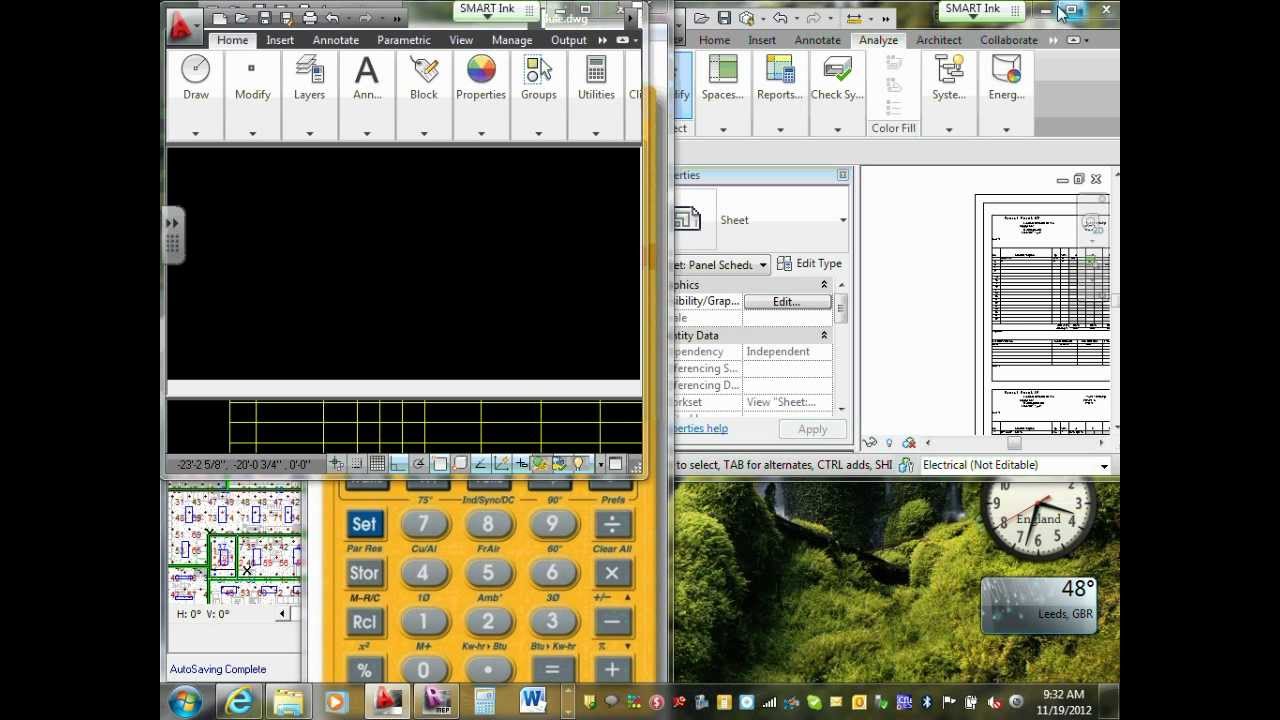Toggle Infer Constraints in AutoCAD status bar
This screenshot has width=1280, height=720.
pos(336,464)
